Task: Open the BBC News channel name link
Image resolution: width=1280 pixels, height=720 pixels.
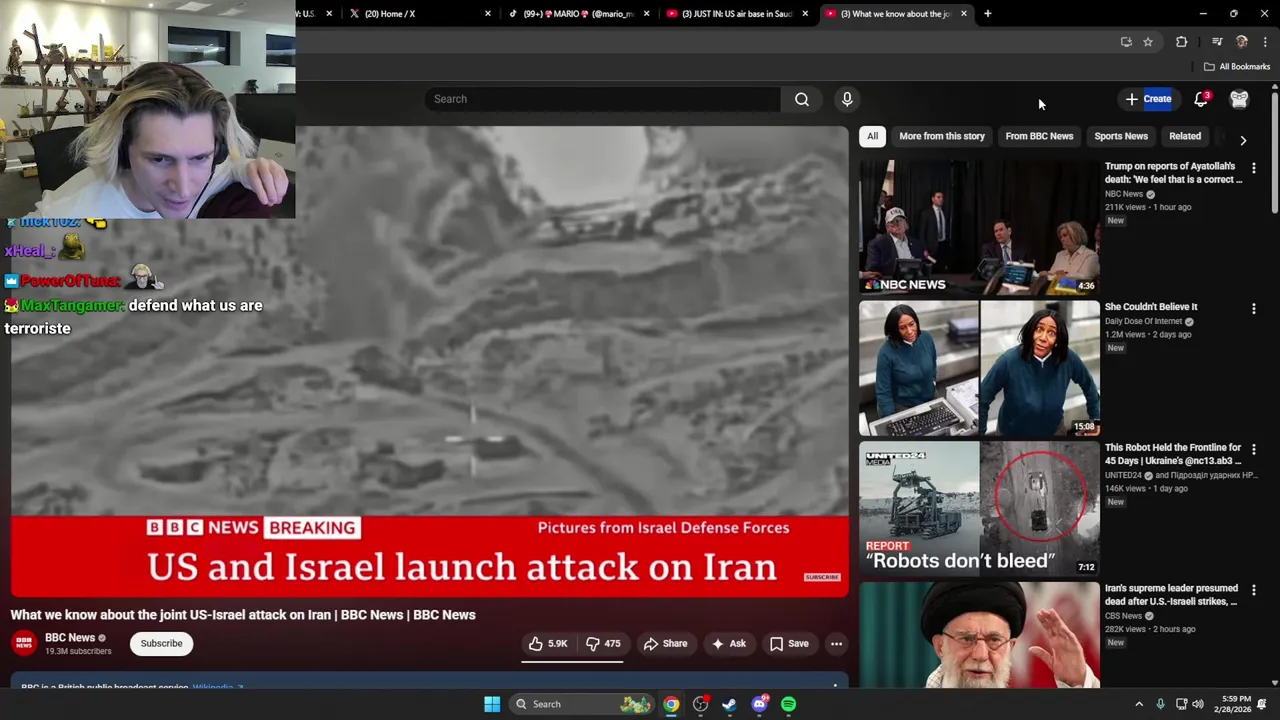Action: point(70,638)
